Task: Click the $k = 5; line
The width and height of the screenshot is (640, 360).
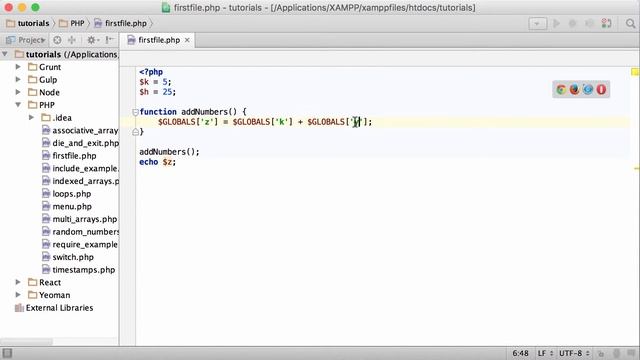Action: [x=155, y=82]
